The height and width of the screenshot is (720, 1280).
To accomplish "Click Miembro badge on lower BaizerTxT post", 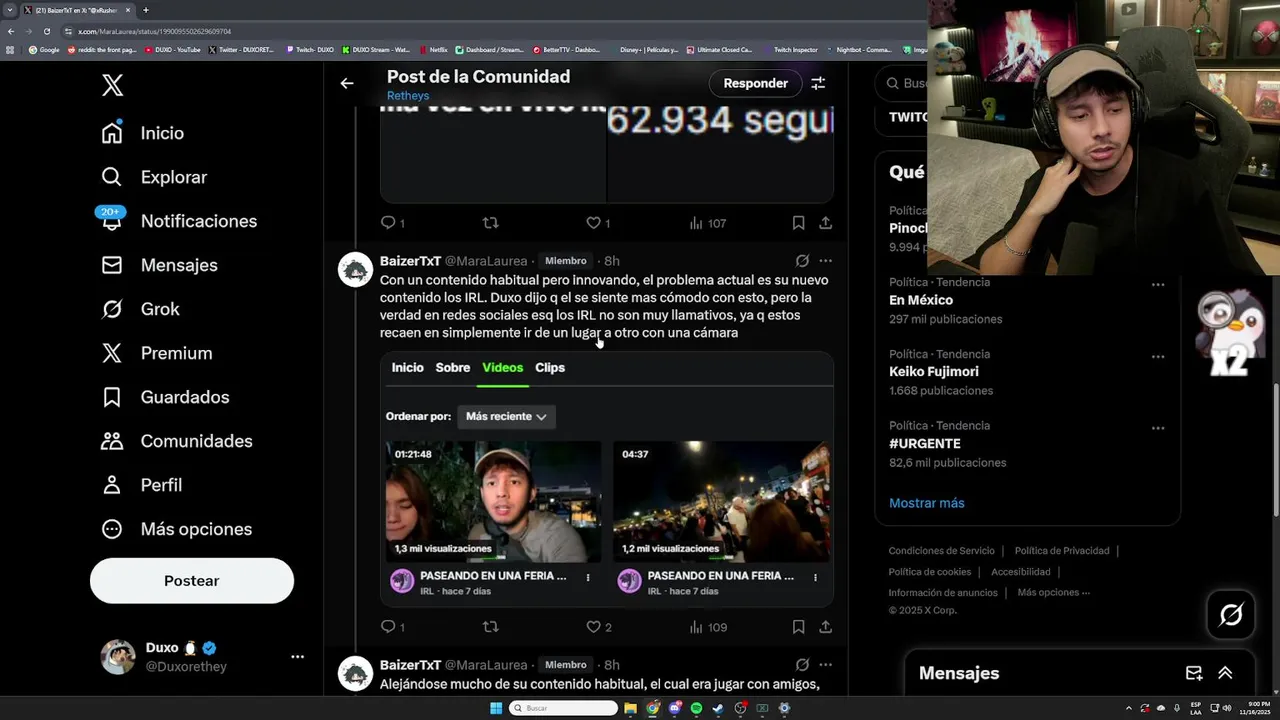I will pos(566,665).
